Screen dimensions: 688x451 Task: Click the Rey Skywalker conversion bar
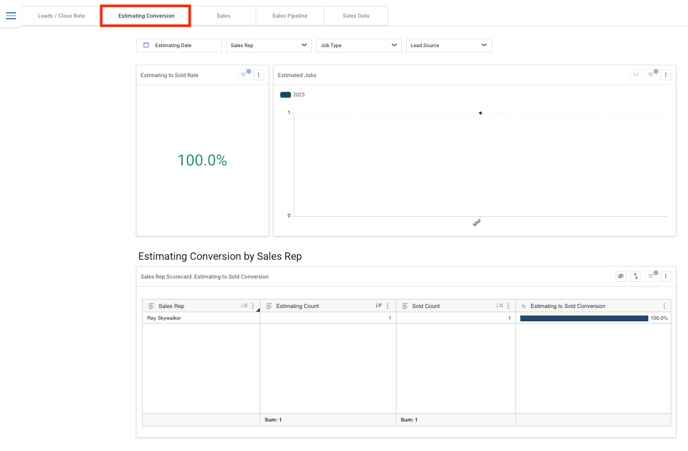[584, 318]
